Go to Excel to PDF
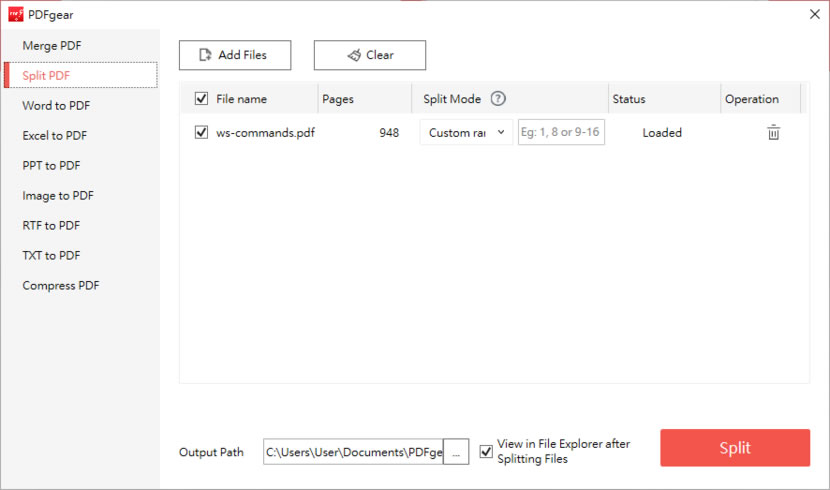This screenshot has height=490, width=830. [55, 135]
